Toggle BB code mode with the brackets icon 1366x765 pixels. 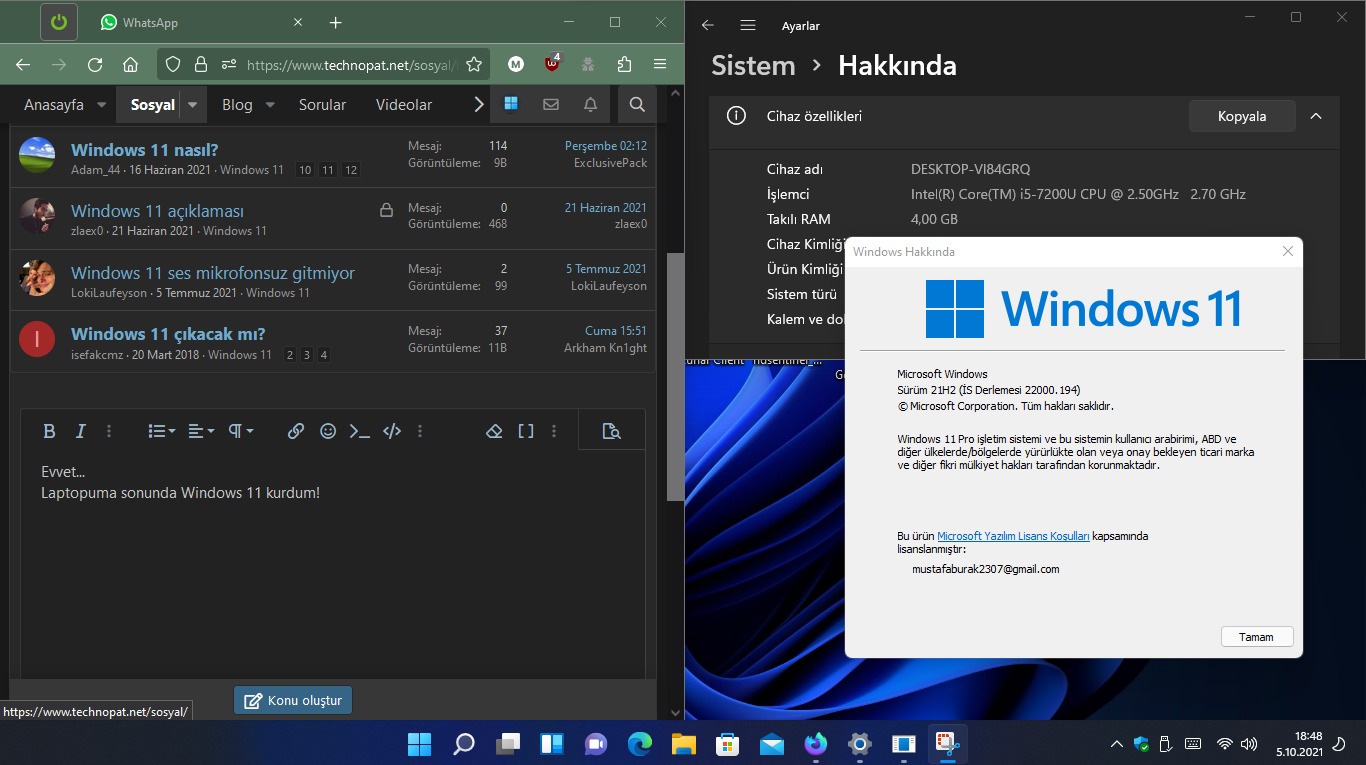click(x=526, y=431)
